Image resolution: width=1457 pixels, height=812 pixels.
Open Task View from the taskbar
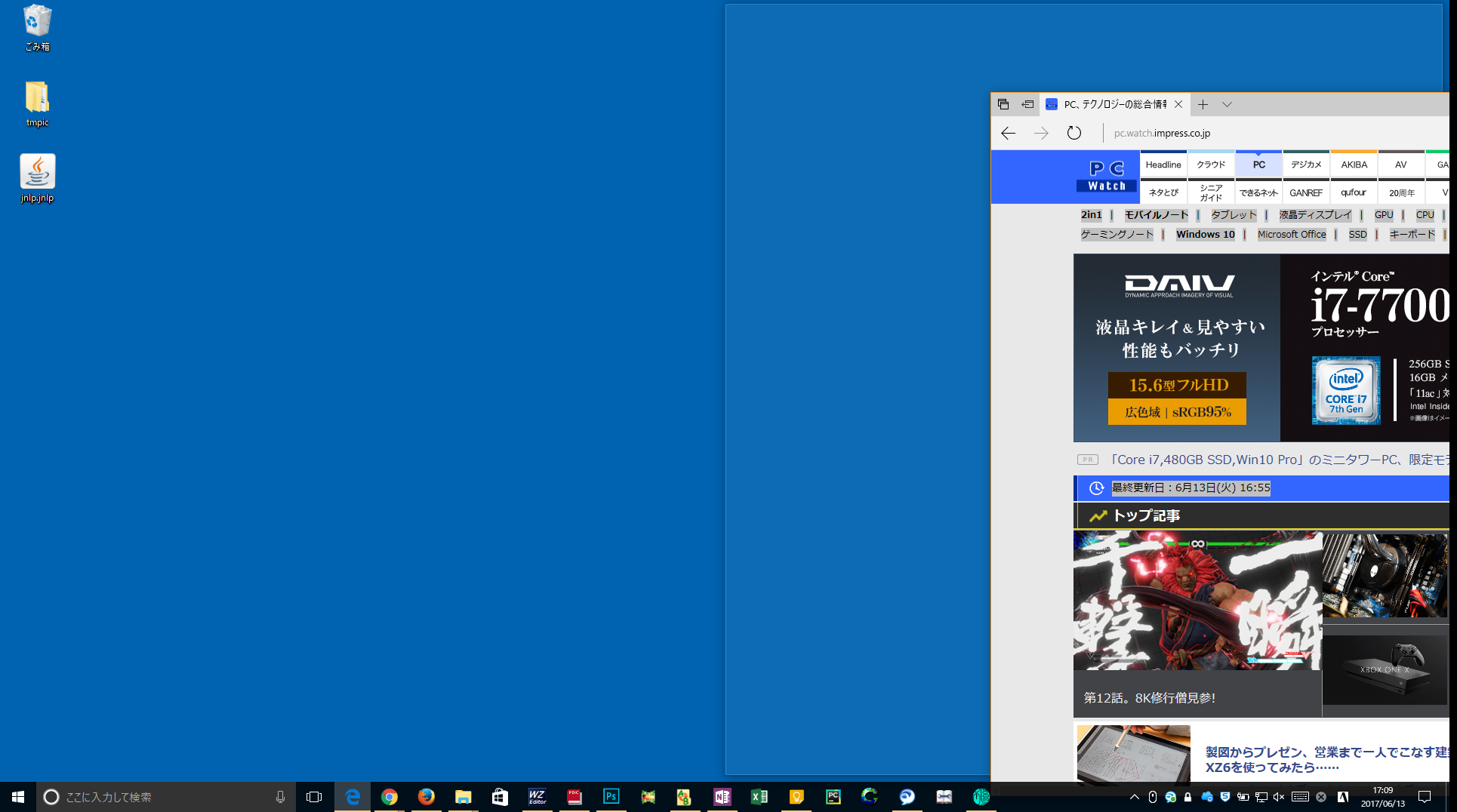[x=314, y=796]
